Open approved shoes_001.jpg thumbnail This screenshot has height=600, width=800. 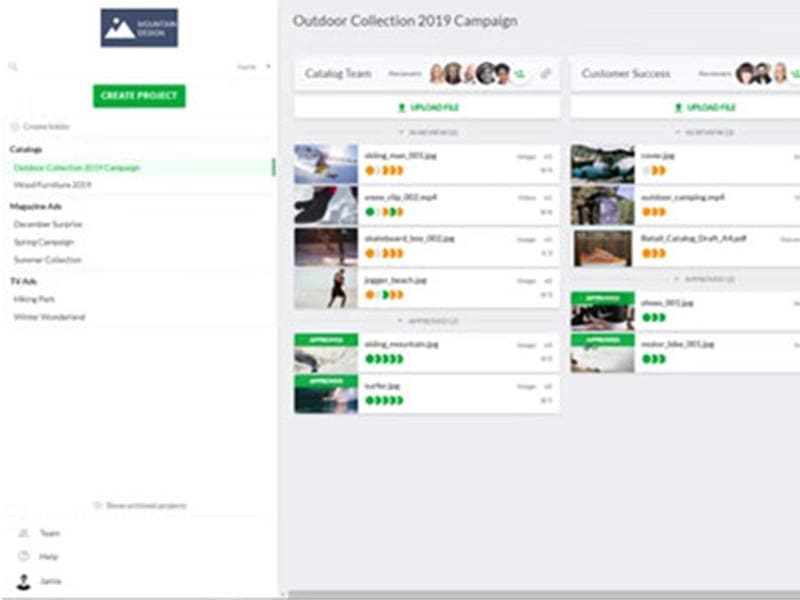(603, 311)
